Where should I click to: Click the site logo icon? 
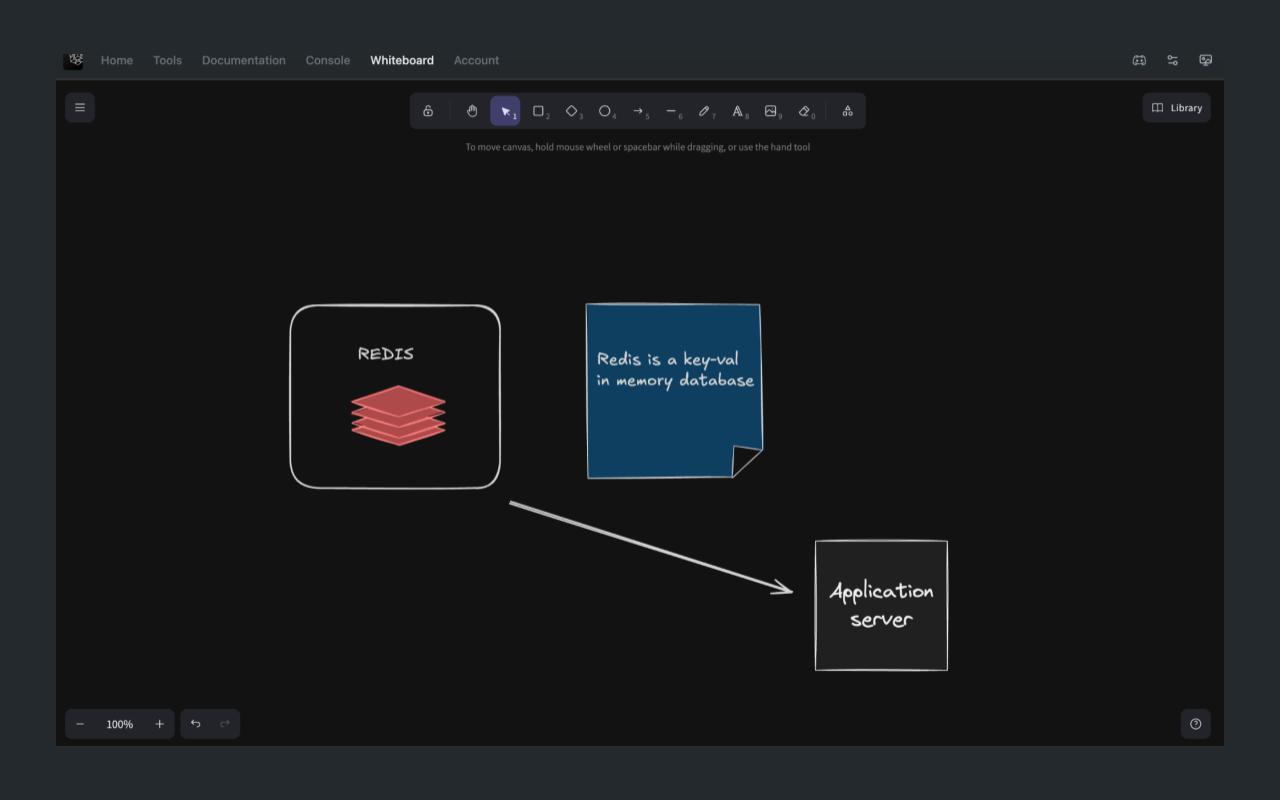74,60
